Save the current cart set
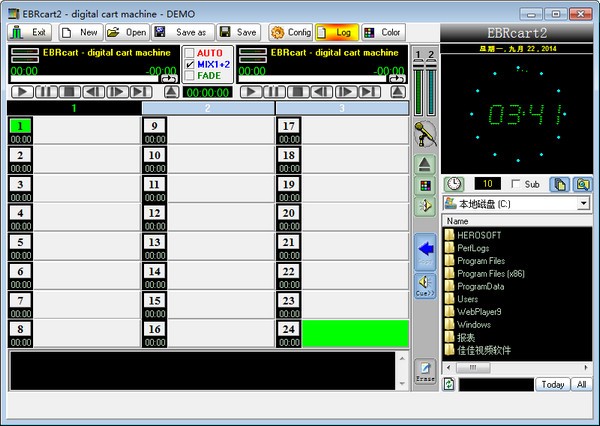600x426 pixels. point(238,33)
